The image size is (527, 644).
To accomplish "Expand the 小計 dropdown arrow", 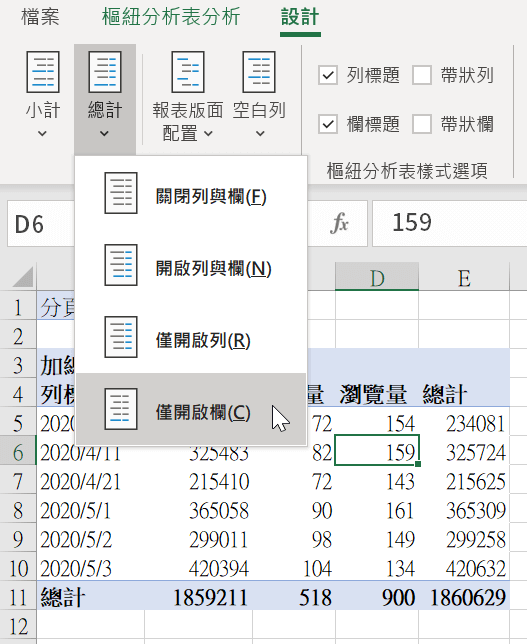I will (42, 133).
